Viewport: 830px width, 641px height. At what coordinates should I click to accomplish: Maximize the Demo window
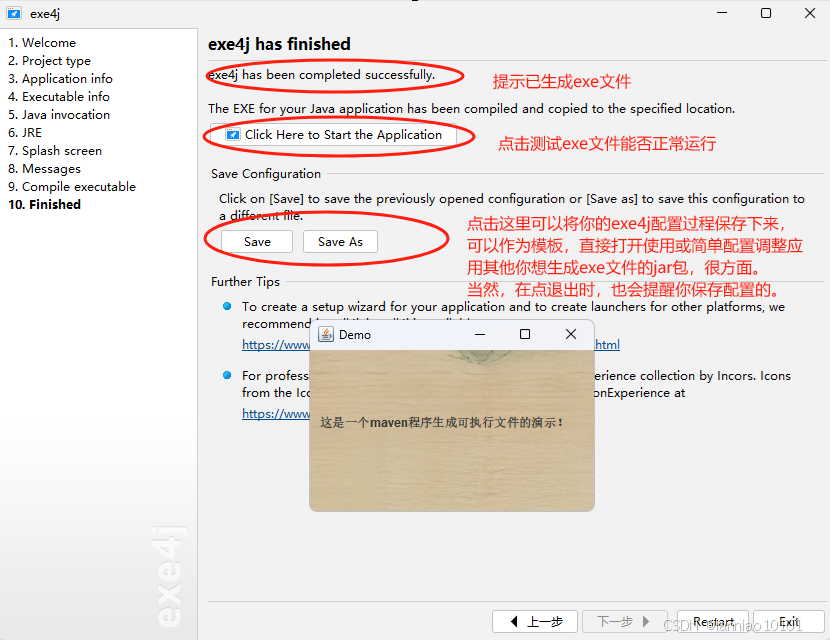click(525, 334)
